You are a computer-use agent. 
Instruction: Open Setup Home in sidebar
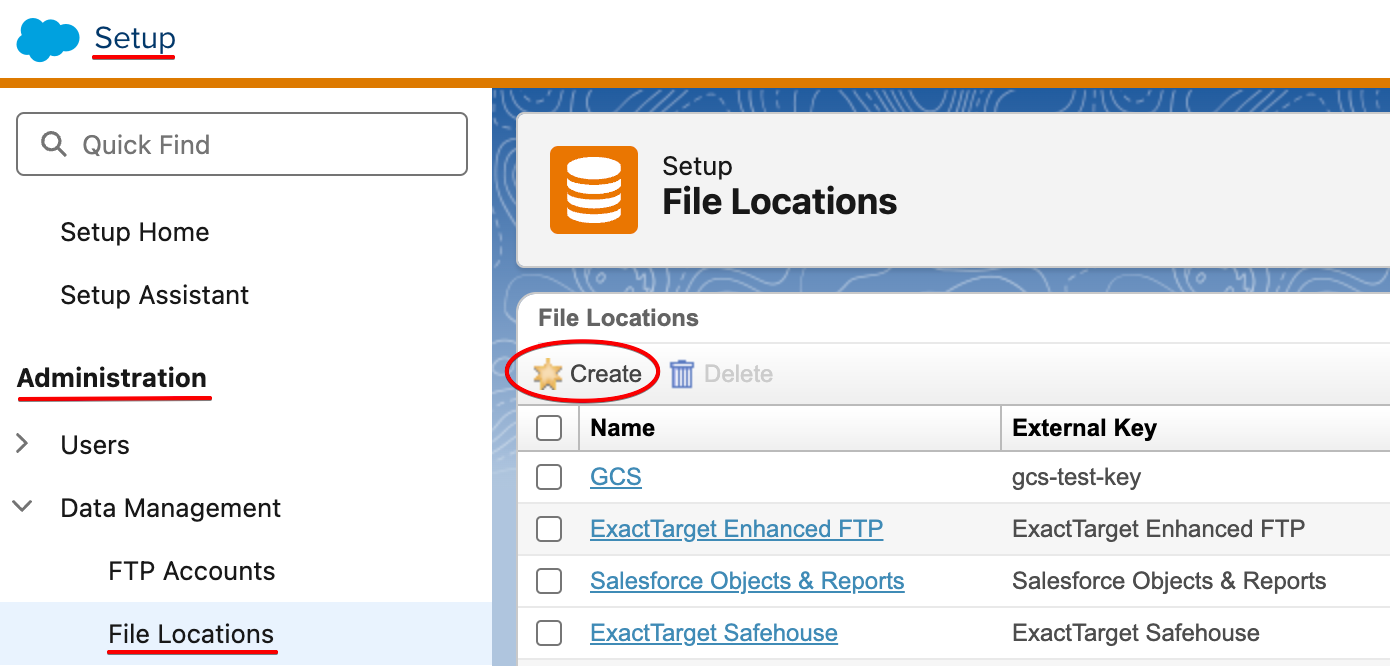[134, 232]
